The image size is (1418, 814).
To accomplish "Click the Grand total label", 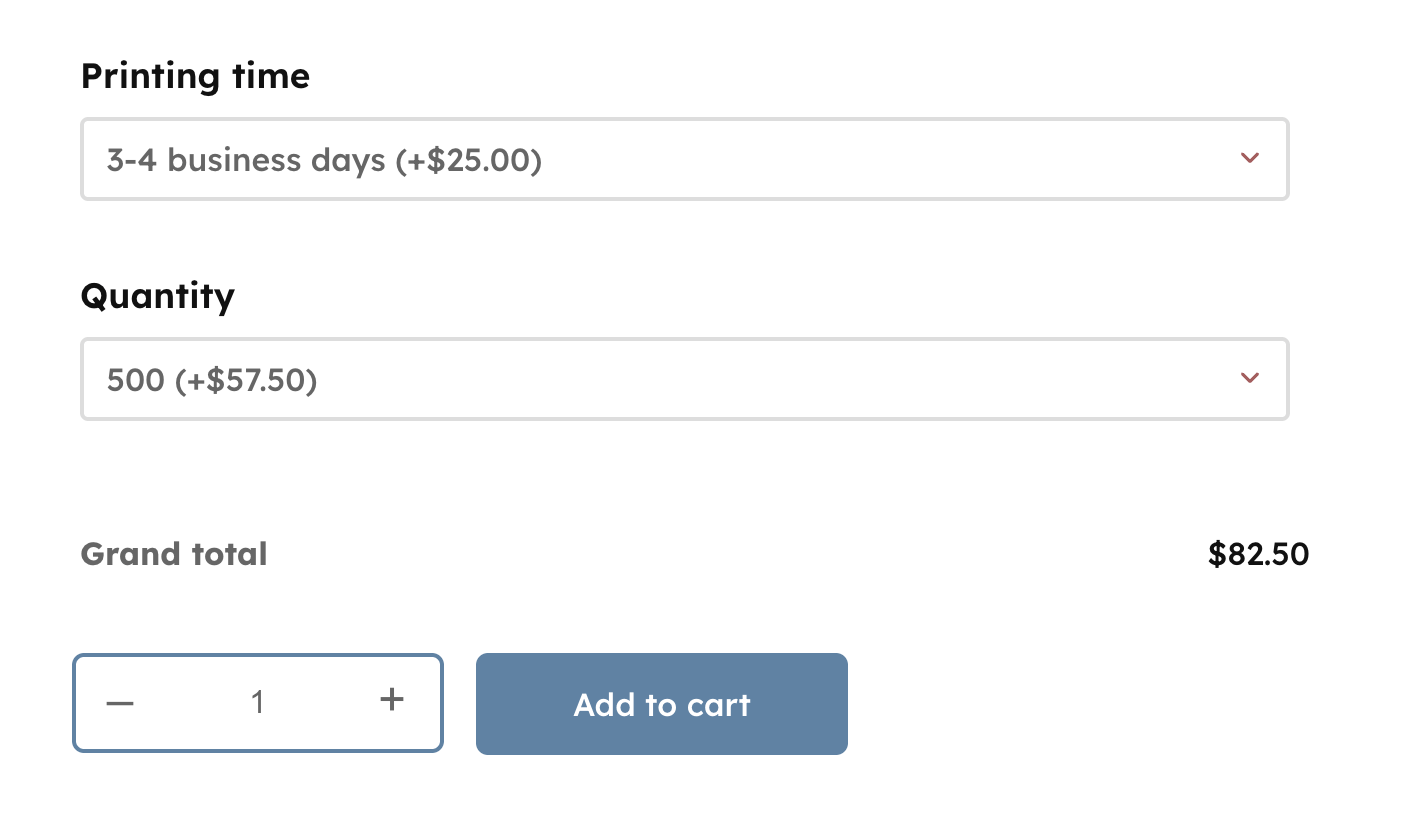I will click(x=174, y=554).
